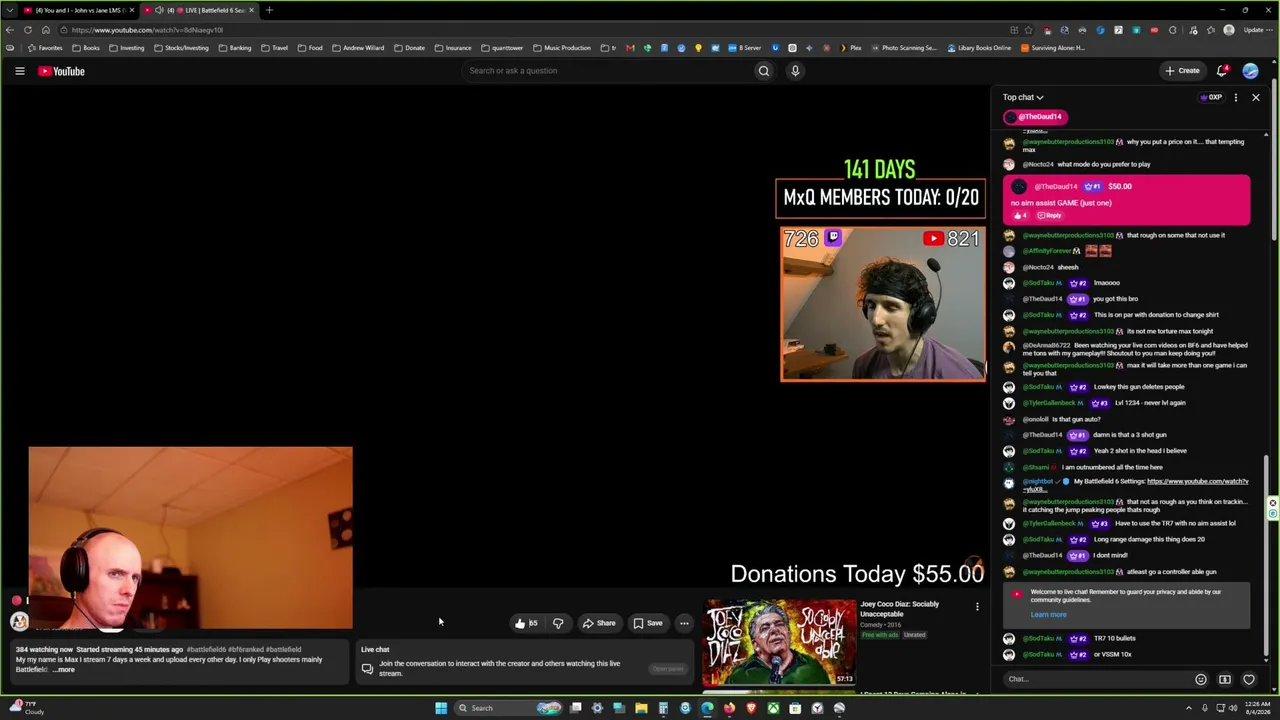
Task: Bookmark this page with the star icon
Action: click(1030, 30)
